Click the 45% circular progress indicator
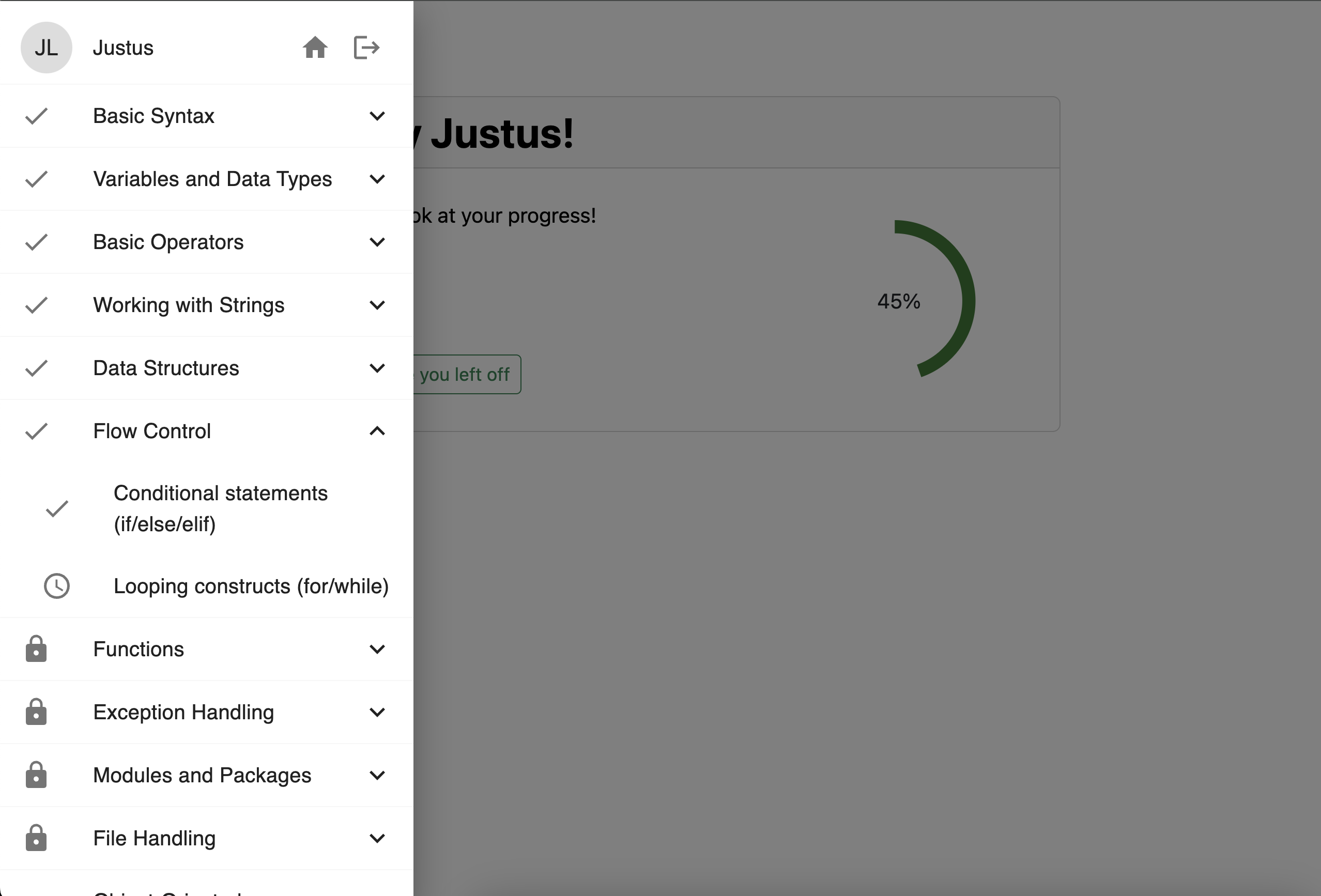 coord(900,301)
